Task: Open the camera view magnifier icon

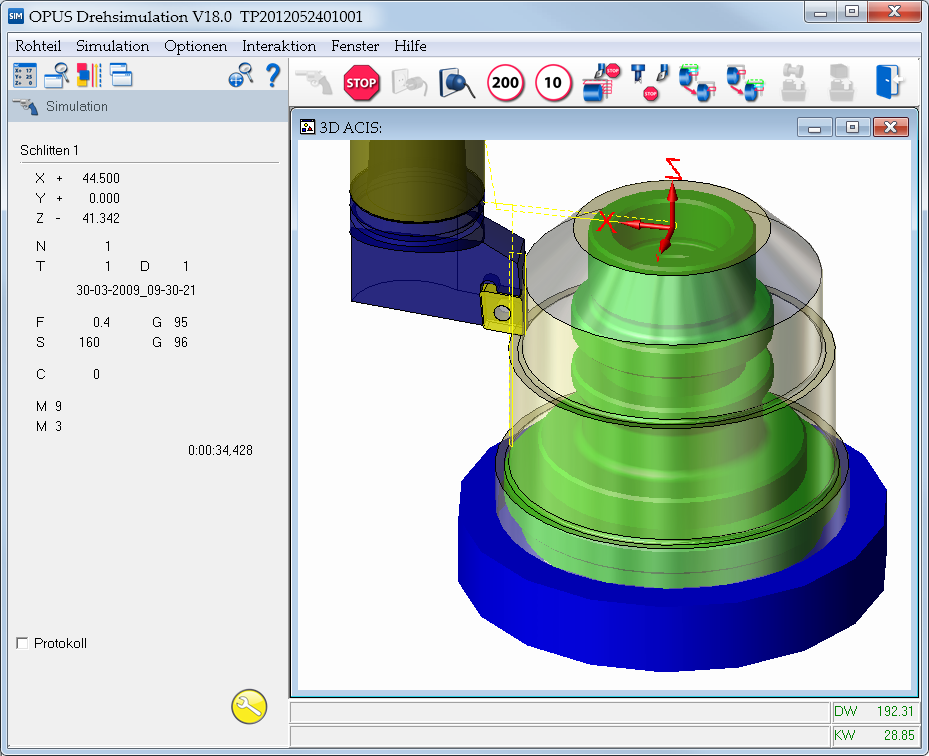Action: pyautogui.click(x=457, y=83)
